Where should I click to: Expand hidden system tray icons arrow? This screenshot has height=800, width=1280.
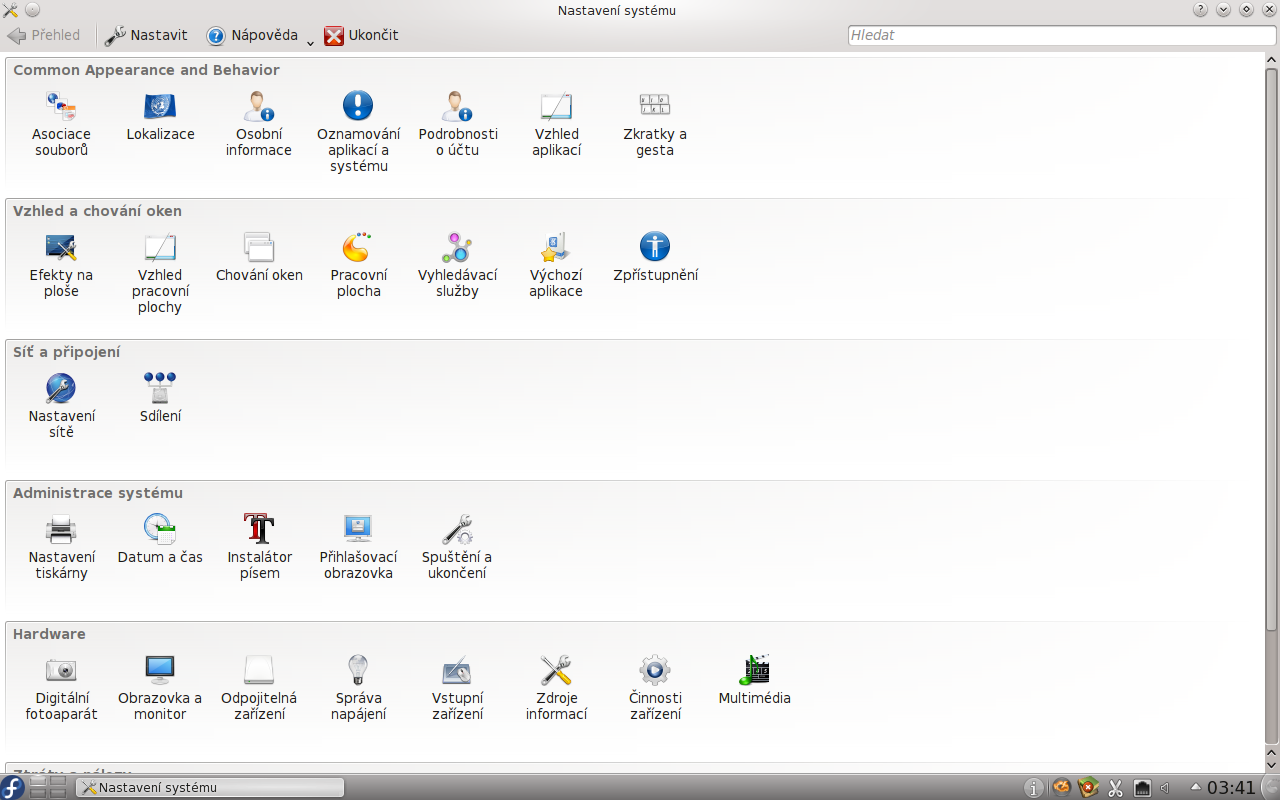point(1195,787)
